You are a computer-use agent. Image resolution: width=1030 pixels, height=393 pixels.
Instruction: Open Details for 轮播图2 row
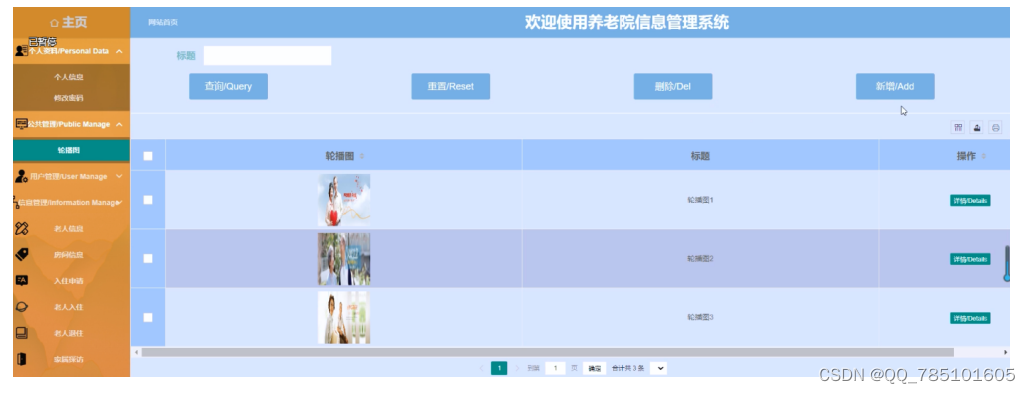(x=970, y=259)
